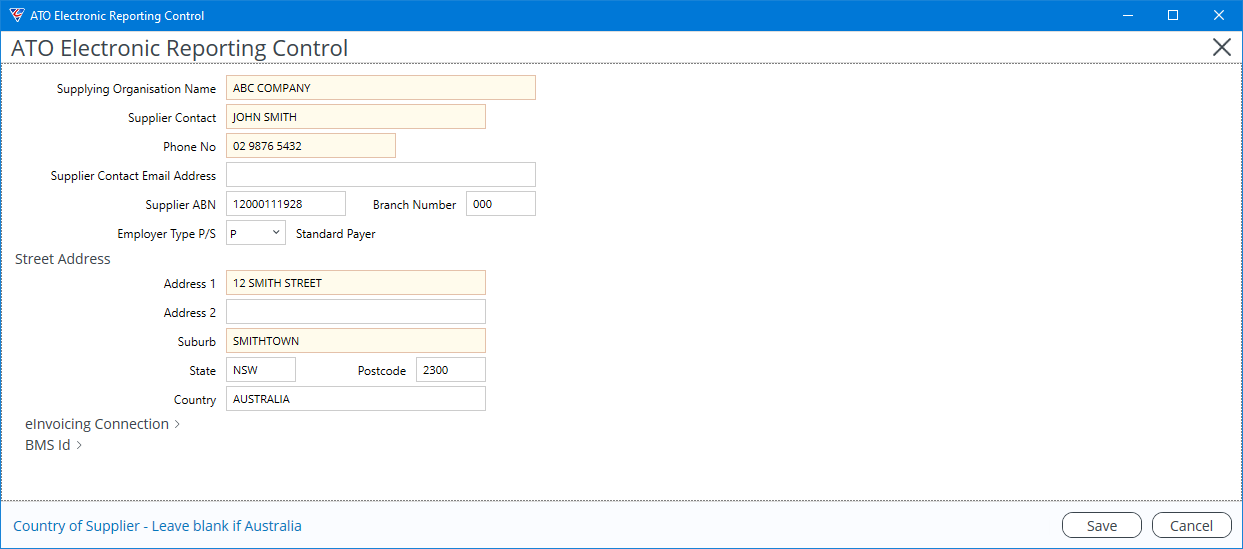
Task: Focus the Phone No field
Action: 311,146
